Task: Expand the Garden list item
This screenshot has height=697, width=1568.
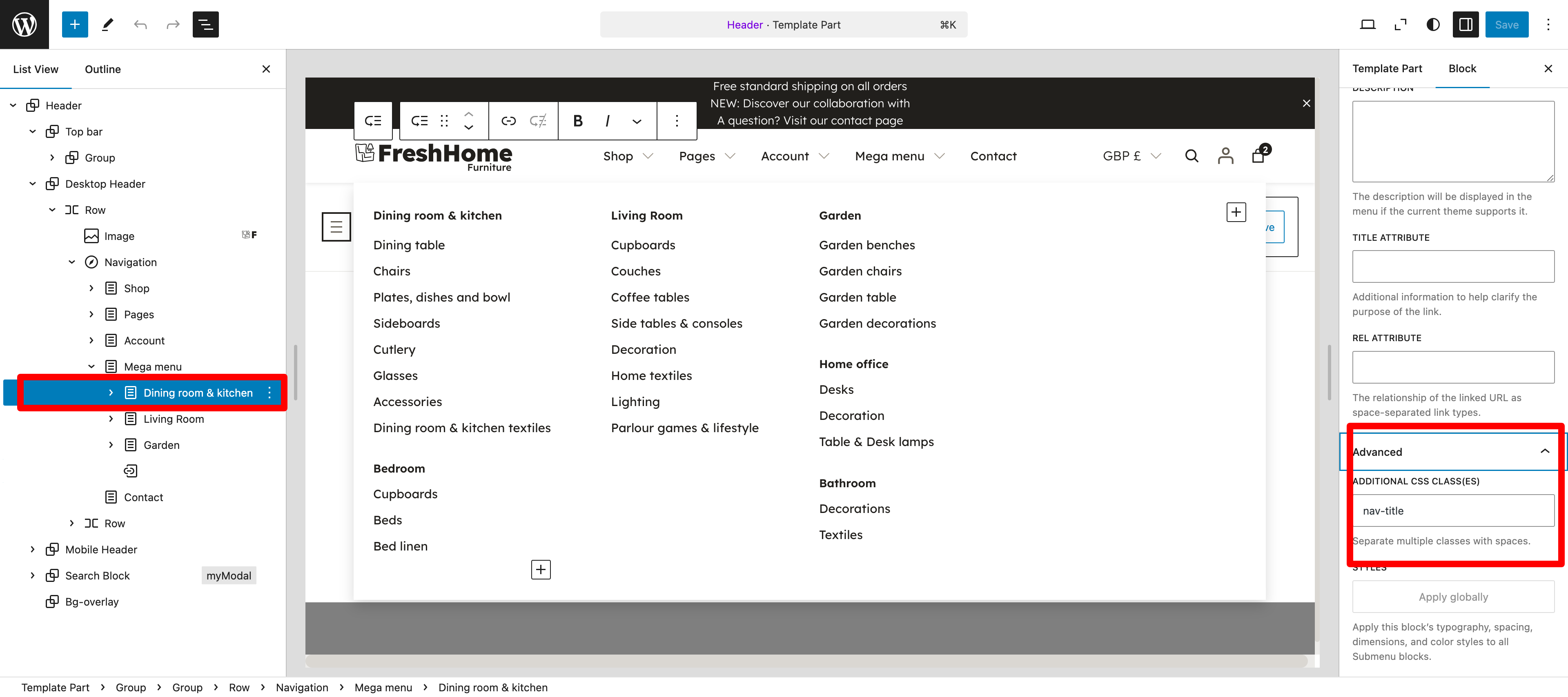Action: 111,445
